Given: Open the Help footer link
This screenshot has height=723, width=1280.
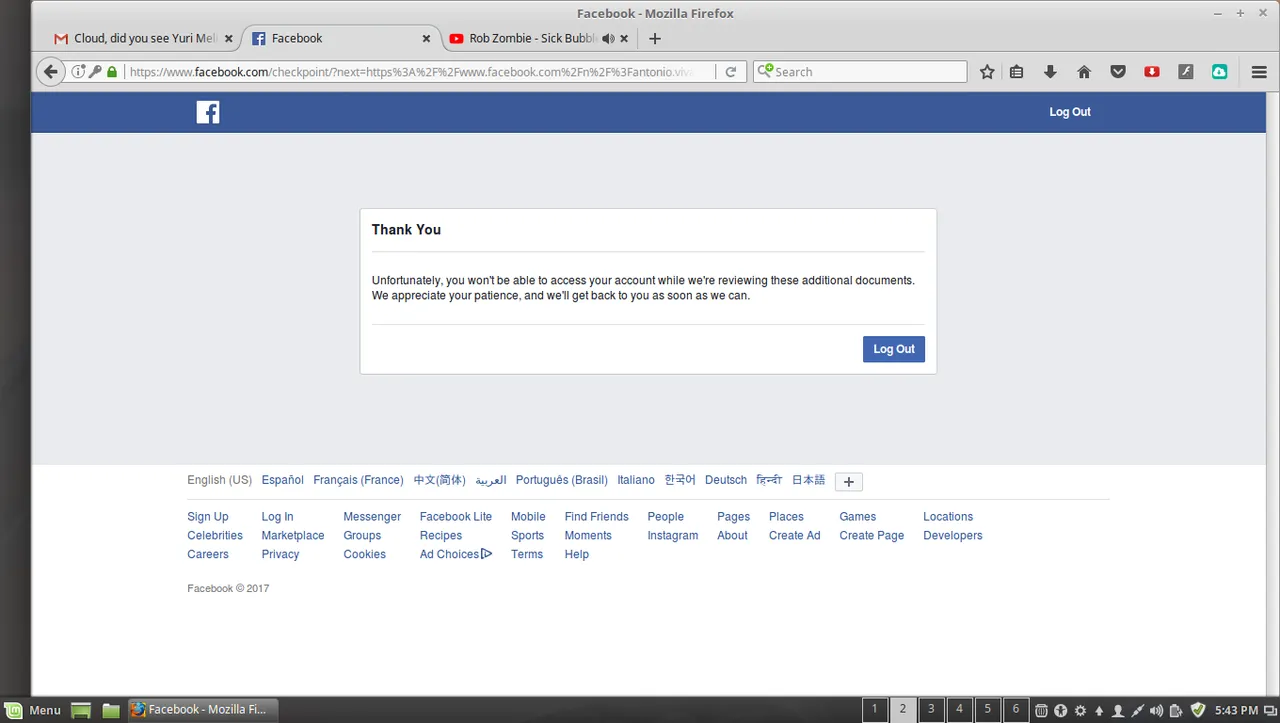Looking at the screenshot, I should tap(577, 555).
